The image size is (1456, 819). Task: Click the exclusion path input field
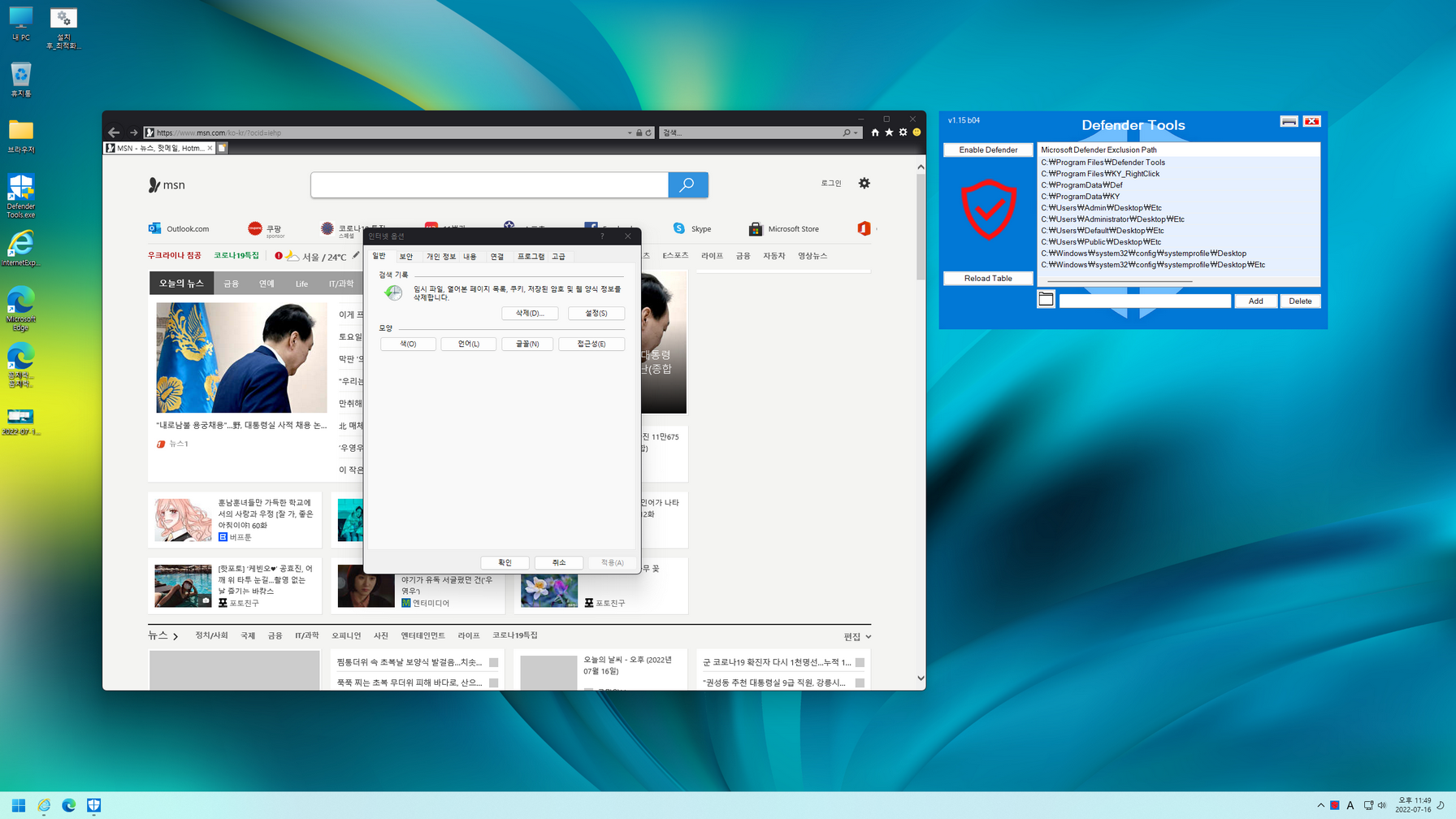[1145, 301]
